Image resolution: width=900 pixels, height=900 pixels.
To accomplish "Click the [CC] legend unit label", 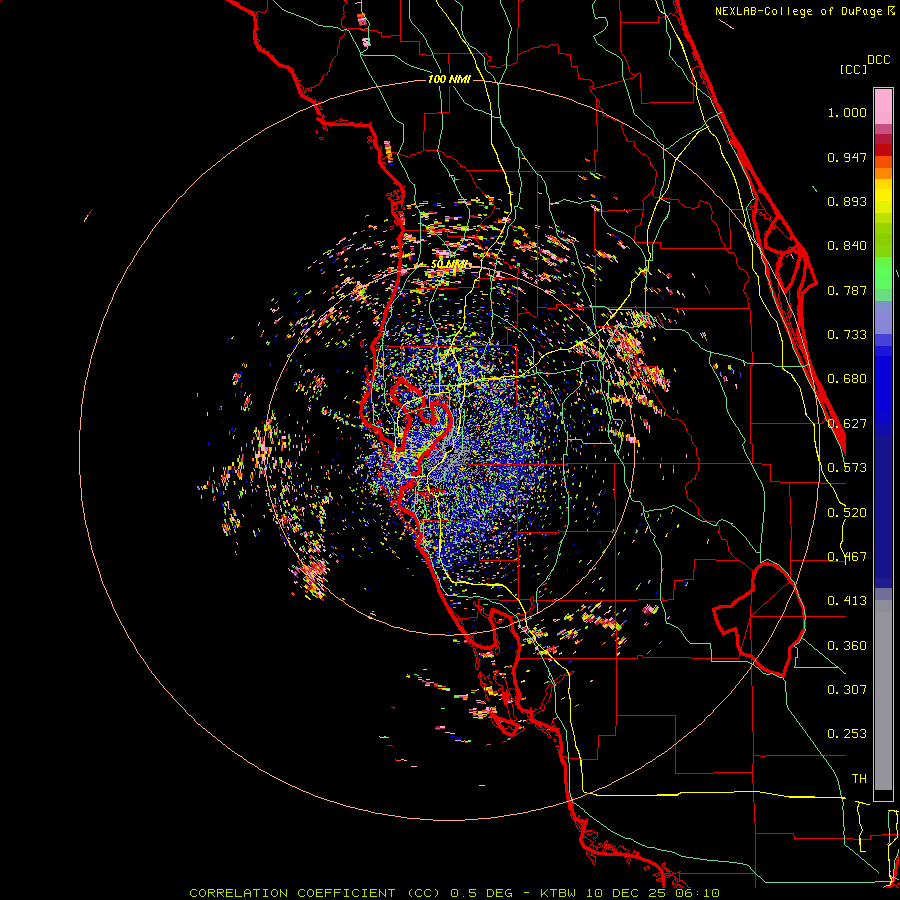I will [x=852, y=69].
